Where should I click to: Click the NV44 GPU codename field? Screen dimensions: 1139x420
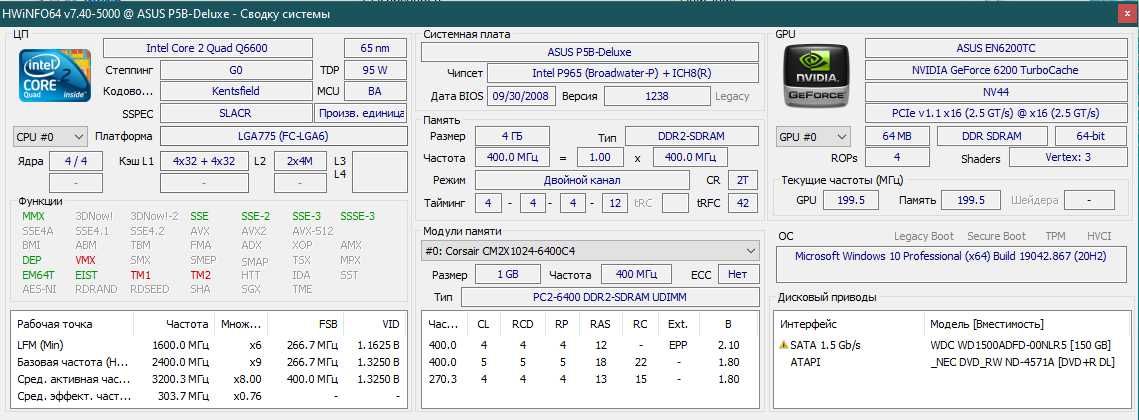[995, 92]
